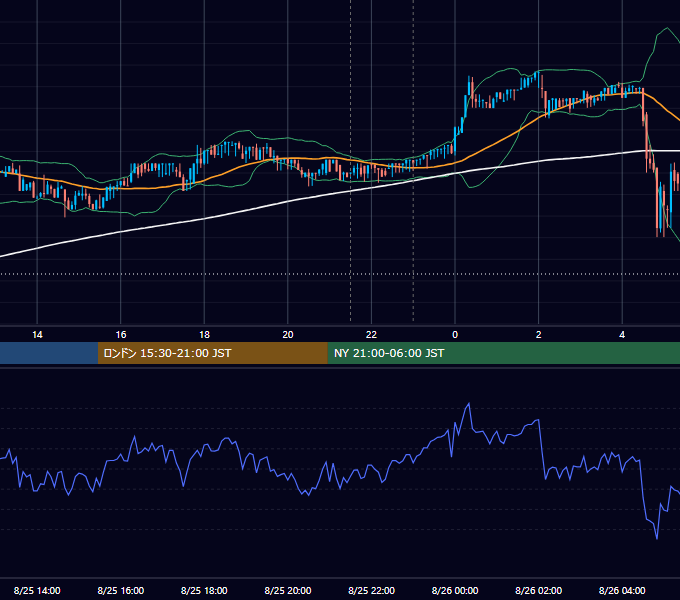Image resolution: width=680 pixels, height=600 pixels.
Task: Click the 2 hour axis label
Action: click(x=539, y=335)
